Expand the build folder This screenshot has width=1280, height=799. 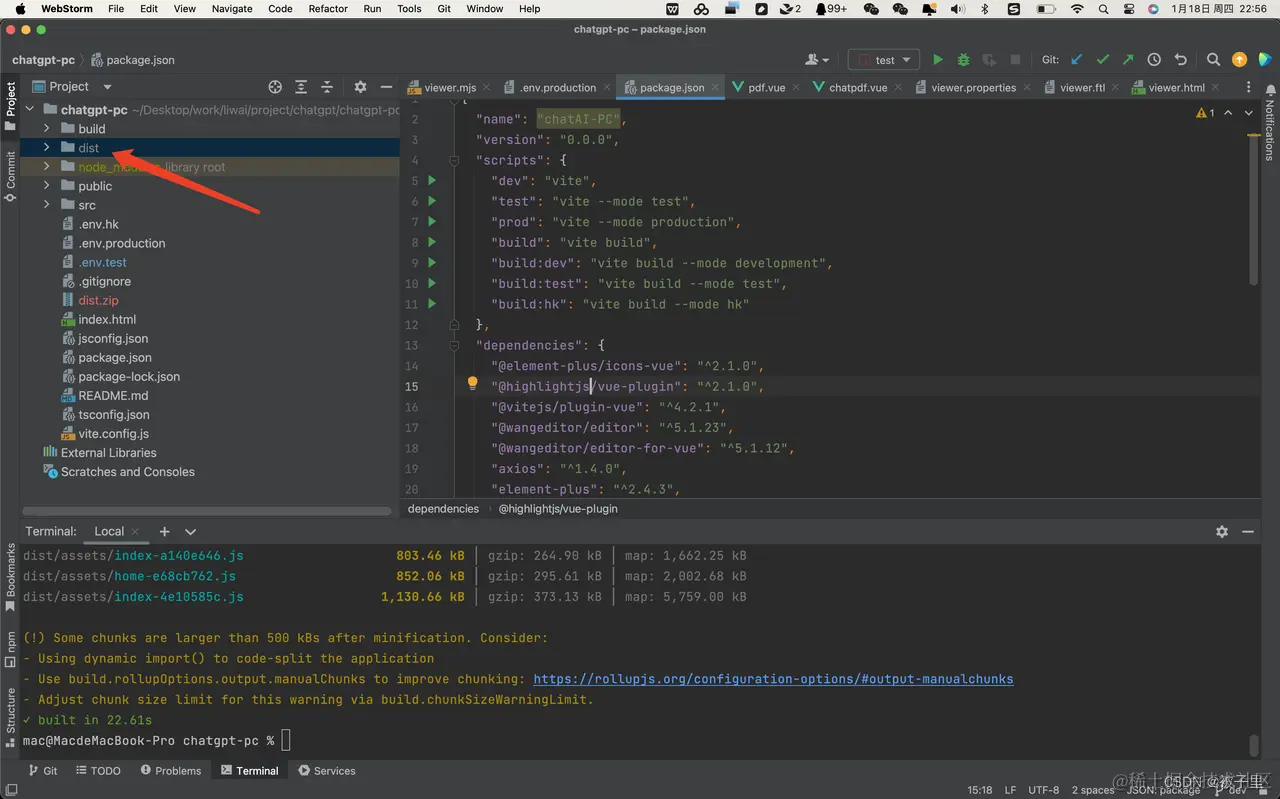46,129
